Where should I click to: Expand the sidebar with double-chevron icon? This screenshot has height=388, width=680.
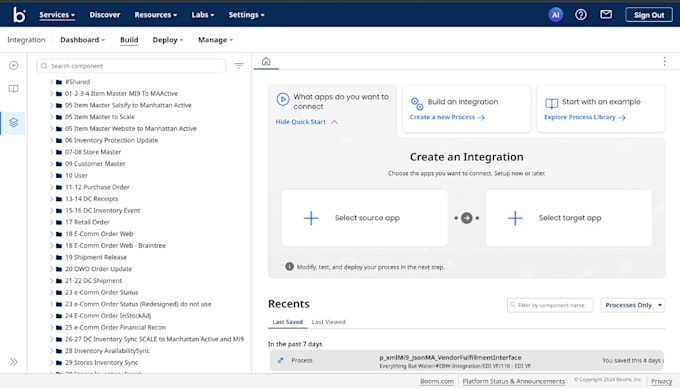[13, 362]
